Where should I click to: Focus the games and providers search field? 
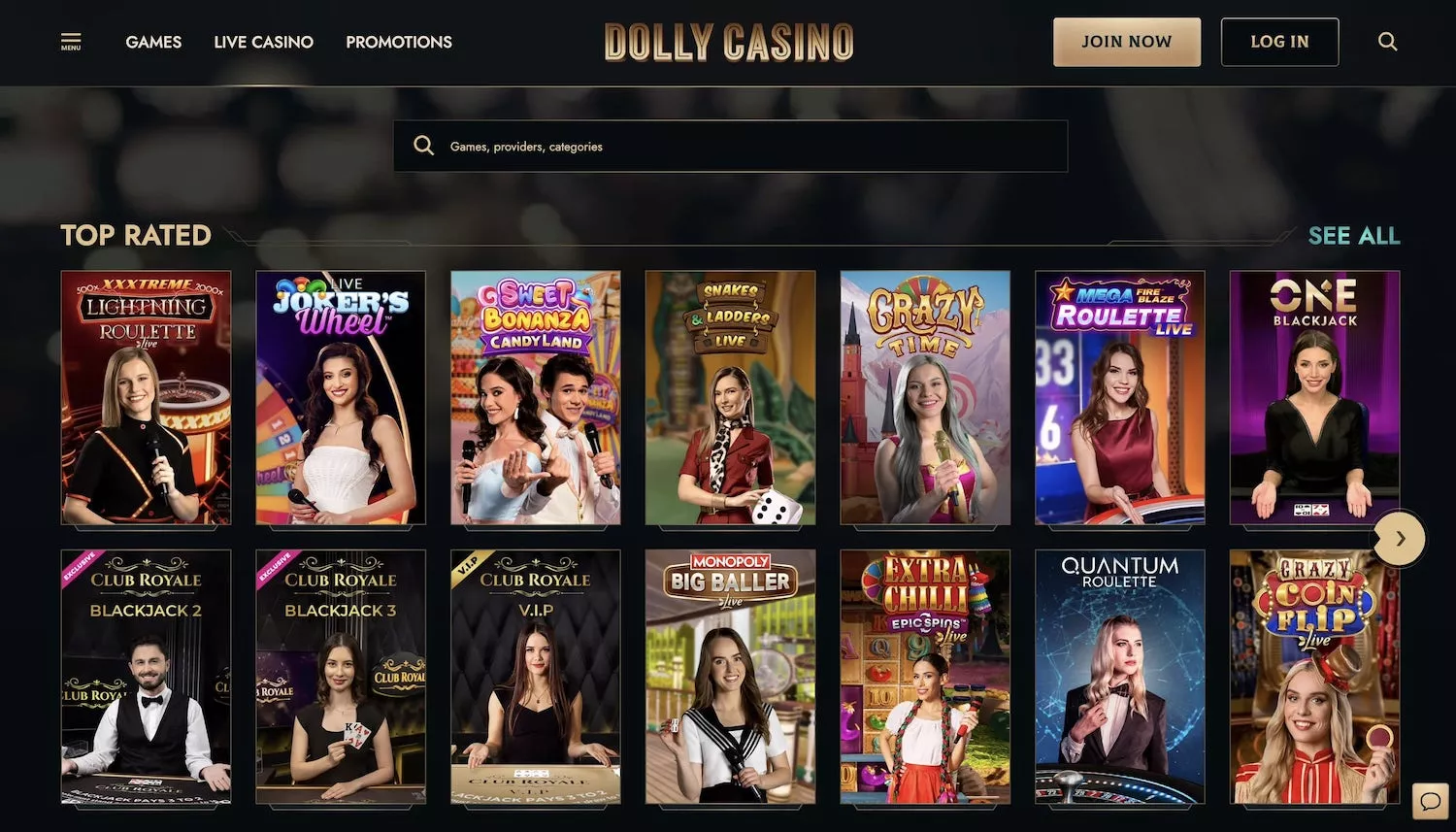(x=731, y=146)
